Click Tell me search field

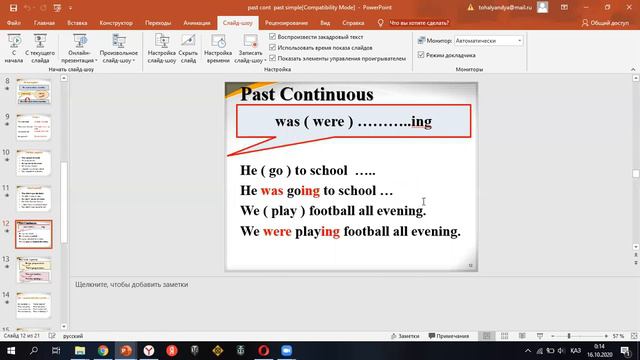coord(419,23)
